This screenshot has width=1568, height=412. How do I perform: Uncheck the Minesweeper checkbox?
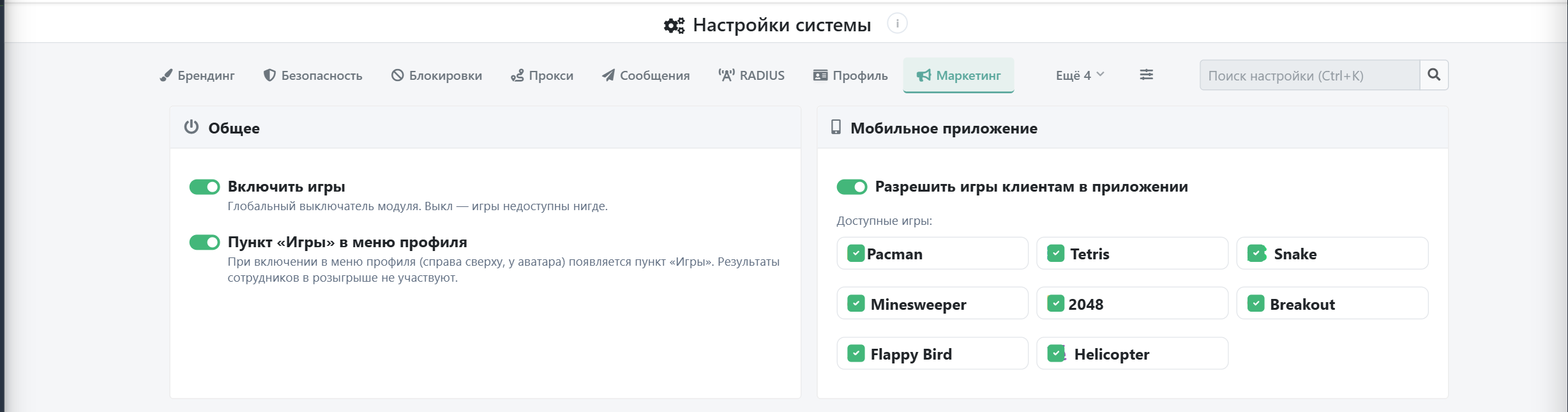coord(856,303)
